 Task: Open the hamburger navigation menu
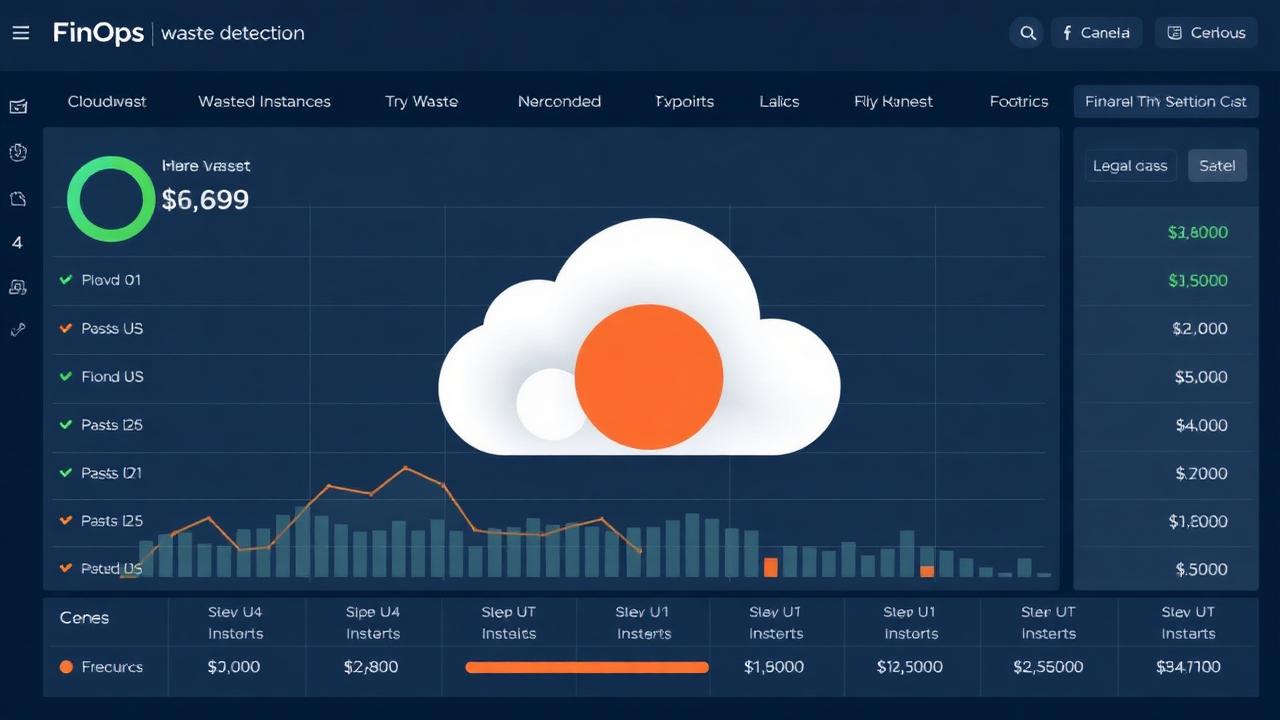20,32
